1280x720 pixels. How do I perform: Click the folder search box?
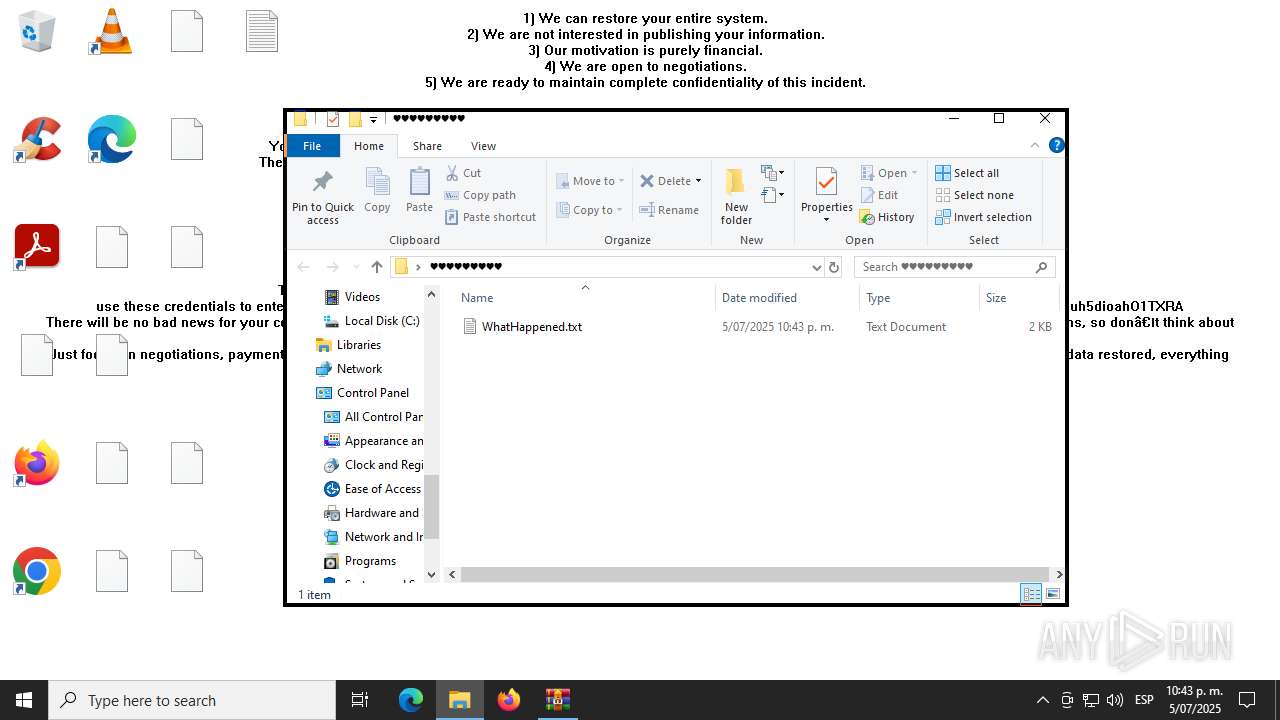954,266
